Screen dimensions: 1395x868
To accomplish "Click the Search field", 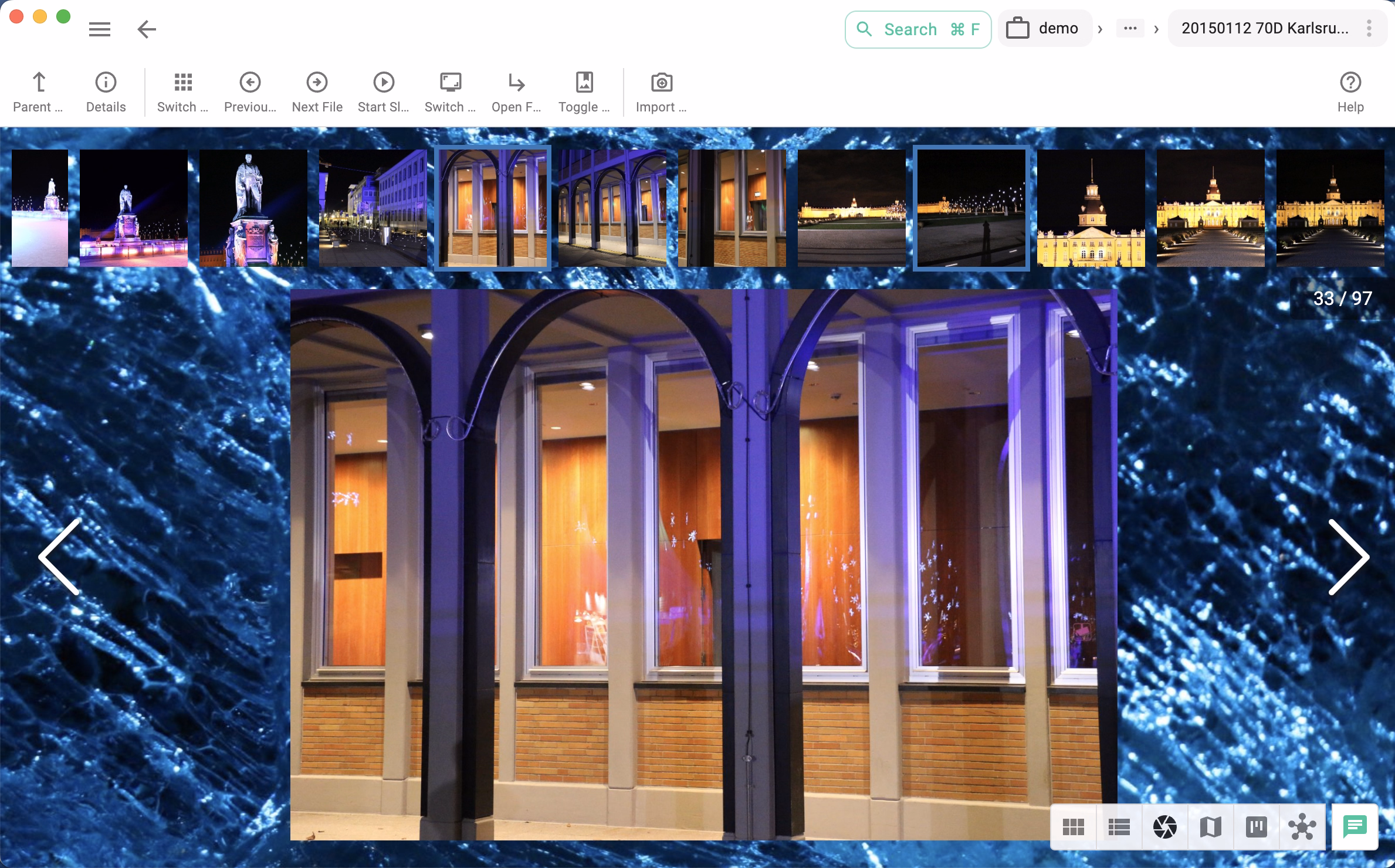I will 917,29.
